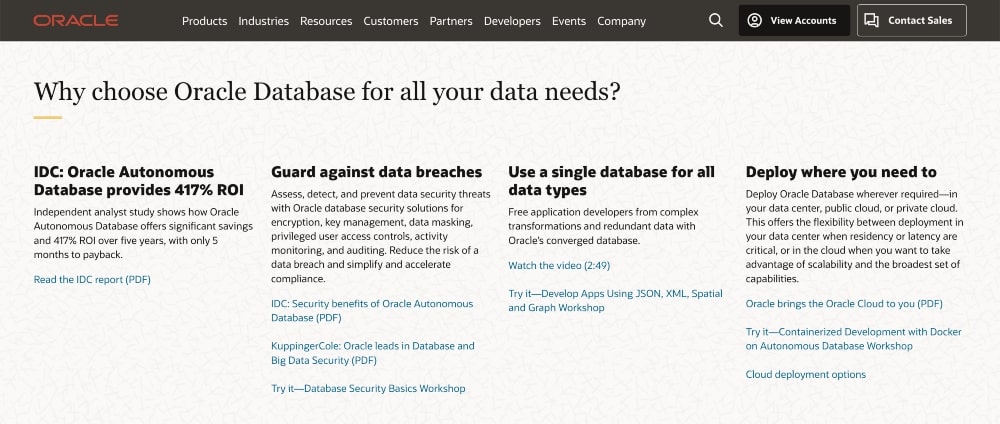Click the Database Security Basics Workshop link
The image size is (1000, 424).
pyautogui.click(x=368, y=388)
